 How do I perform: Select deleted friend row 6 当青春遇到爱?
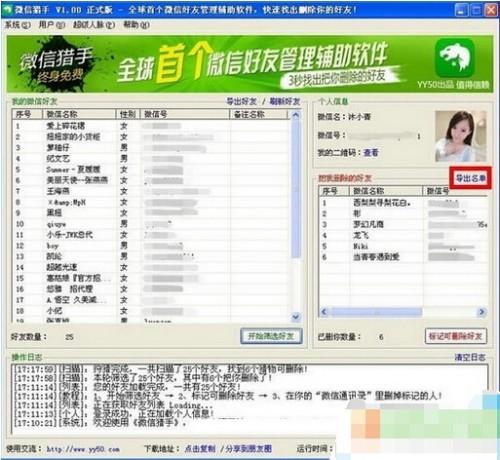click(403, 257)
